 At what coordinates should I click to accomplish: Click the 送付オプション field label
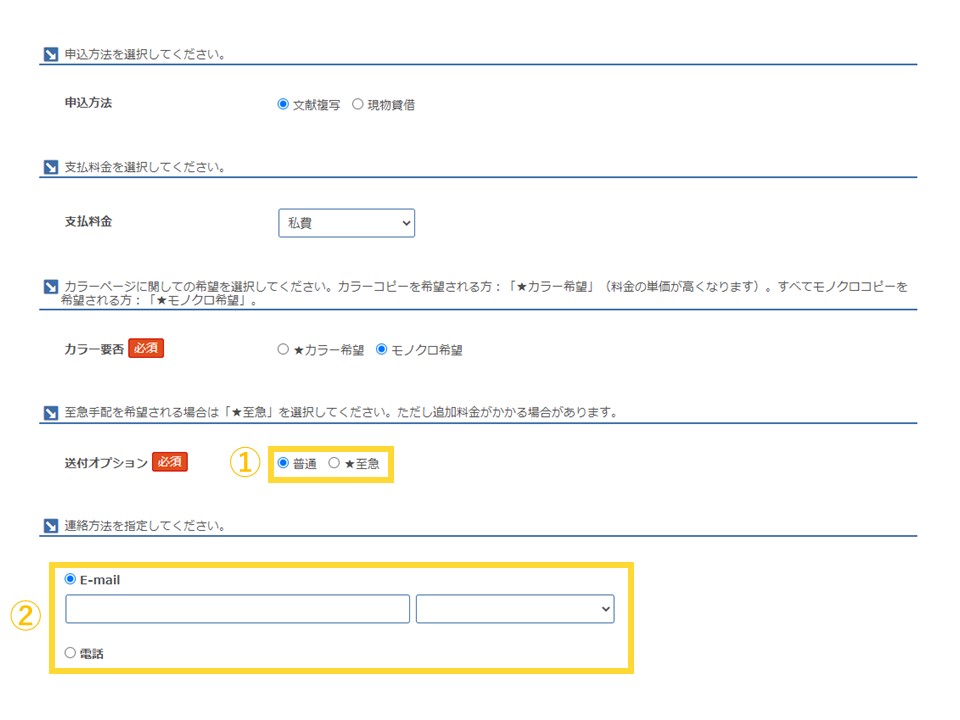click(x=106, y=463)
